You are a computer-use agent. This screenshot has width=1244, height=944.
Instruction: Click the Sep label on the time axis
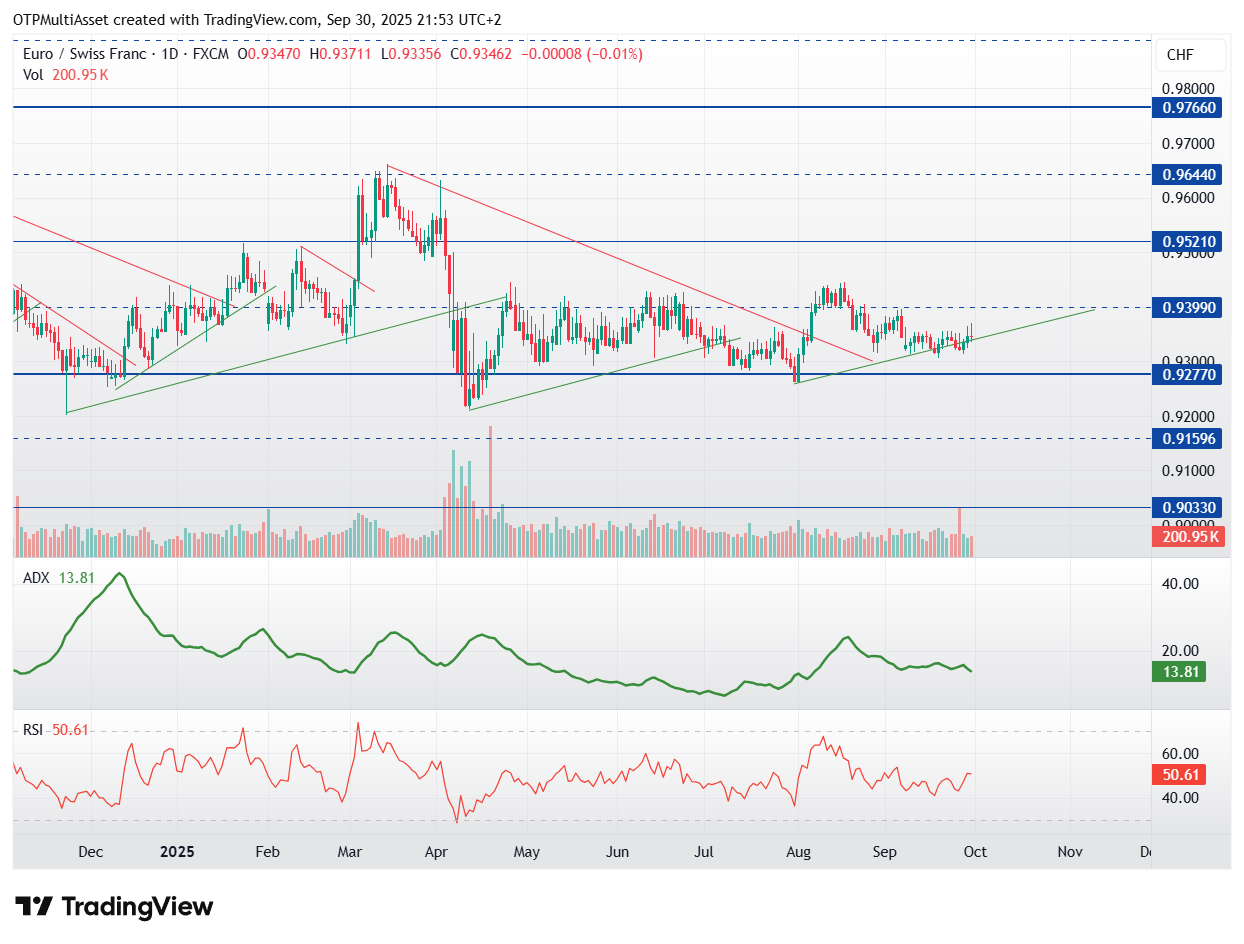(884, 852)
